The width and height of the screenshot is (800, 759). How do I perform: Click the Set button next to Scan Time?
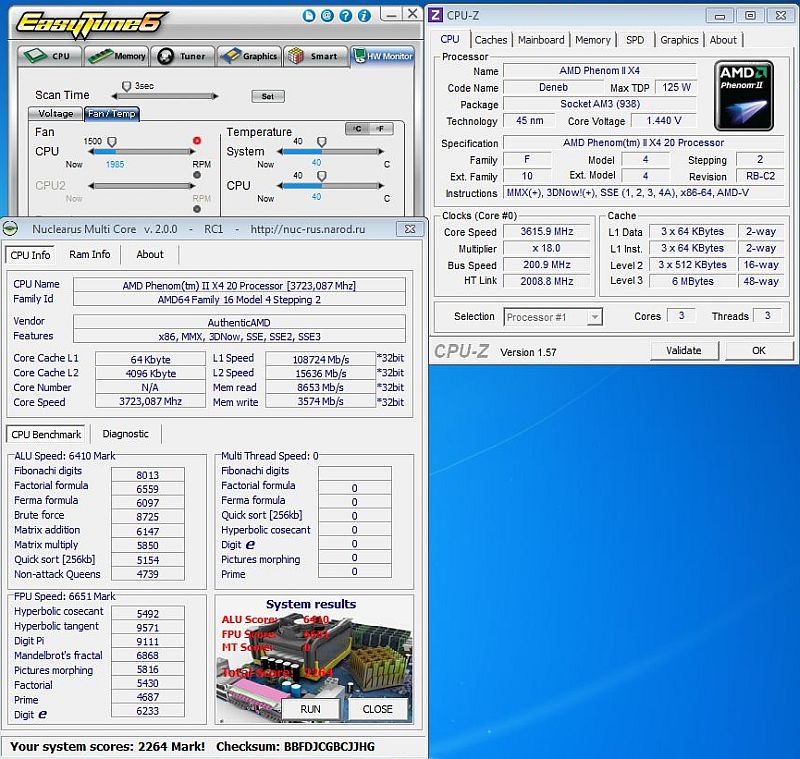268,96
